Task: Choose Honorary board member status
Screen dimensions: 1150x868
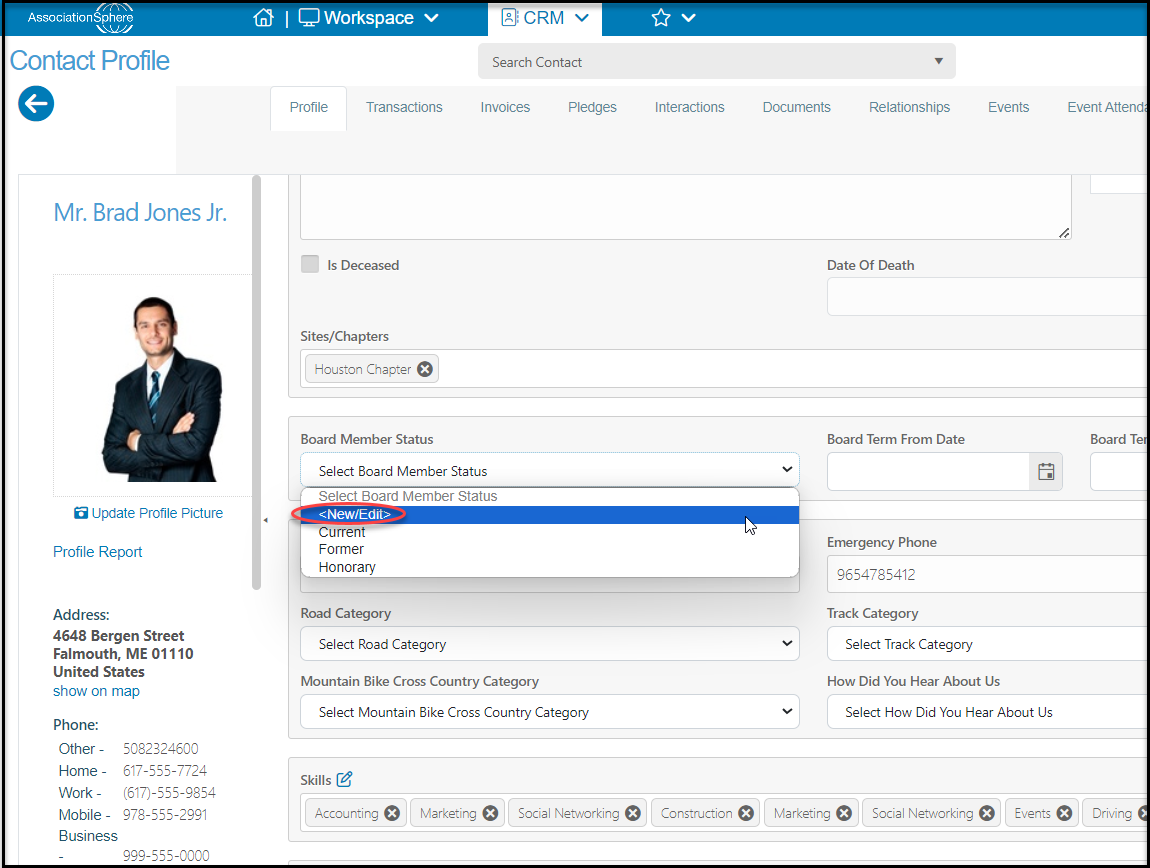Action: pos(347,567)
